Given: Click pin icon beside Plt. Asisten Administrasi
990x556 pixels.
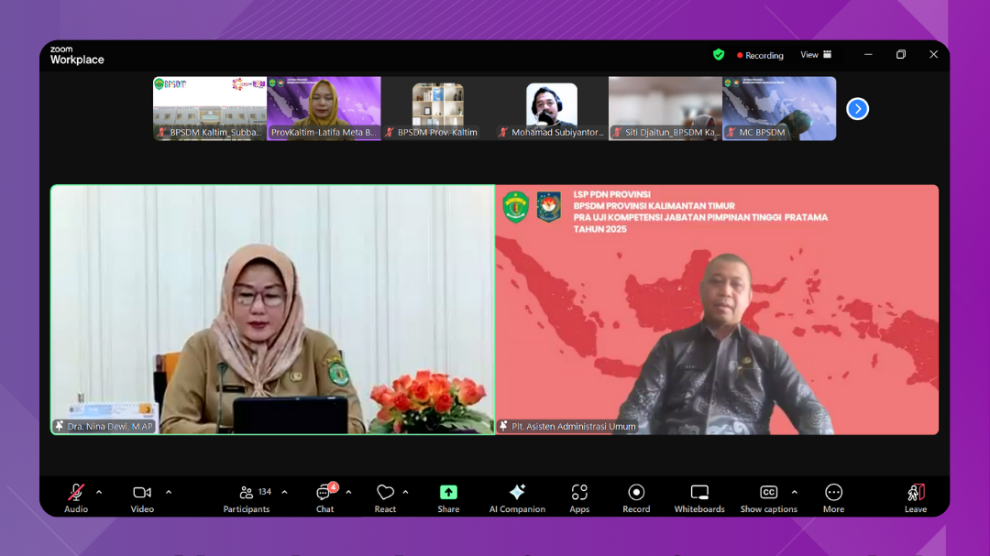Looking at the screenshot, I should coord(503,427).
